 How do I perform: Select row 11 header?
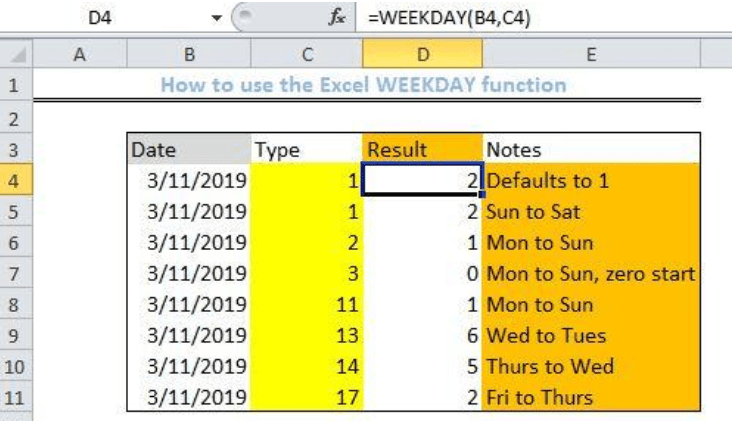pyautogui.click(x=16, y=397)
